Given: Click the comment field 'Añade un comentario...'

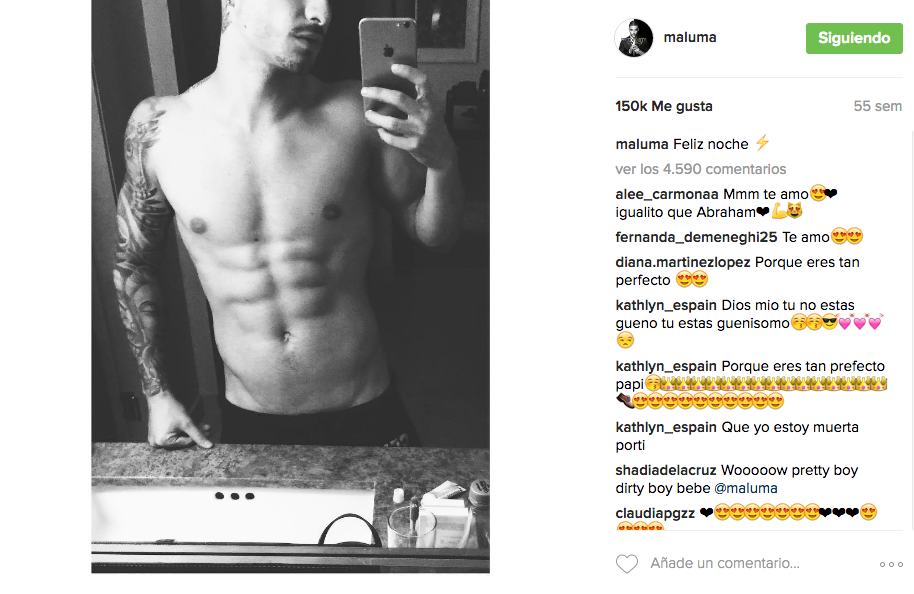Looking at the screenshot, I should click(725, 563).
